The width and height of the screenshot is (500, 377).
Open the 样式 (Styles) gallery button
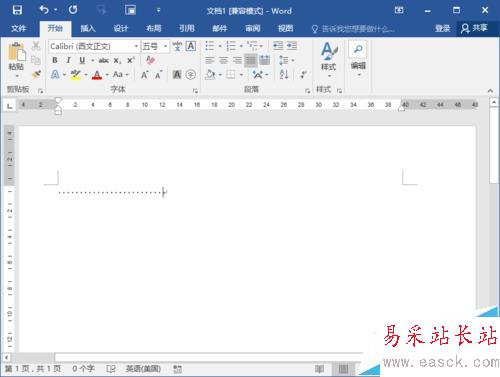[329, 59]
